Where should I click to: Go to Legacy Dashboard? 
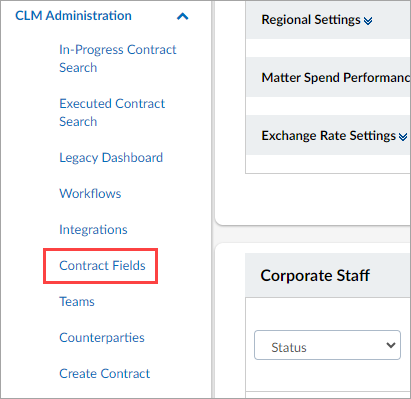pyautogui.click(x=111, y=157)
